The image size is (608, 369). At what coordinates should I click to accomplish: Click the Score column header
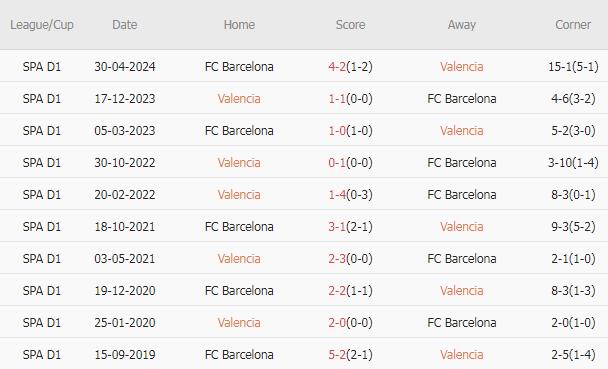pyautogui.click(x=350, y=25)
